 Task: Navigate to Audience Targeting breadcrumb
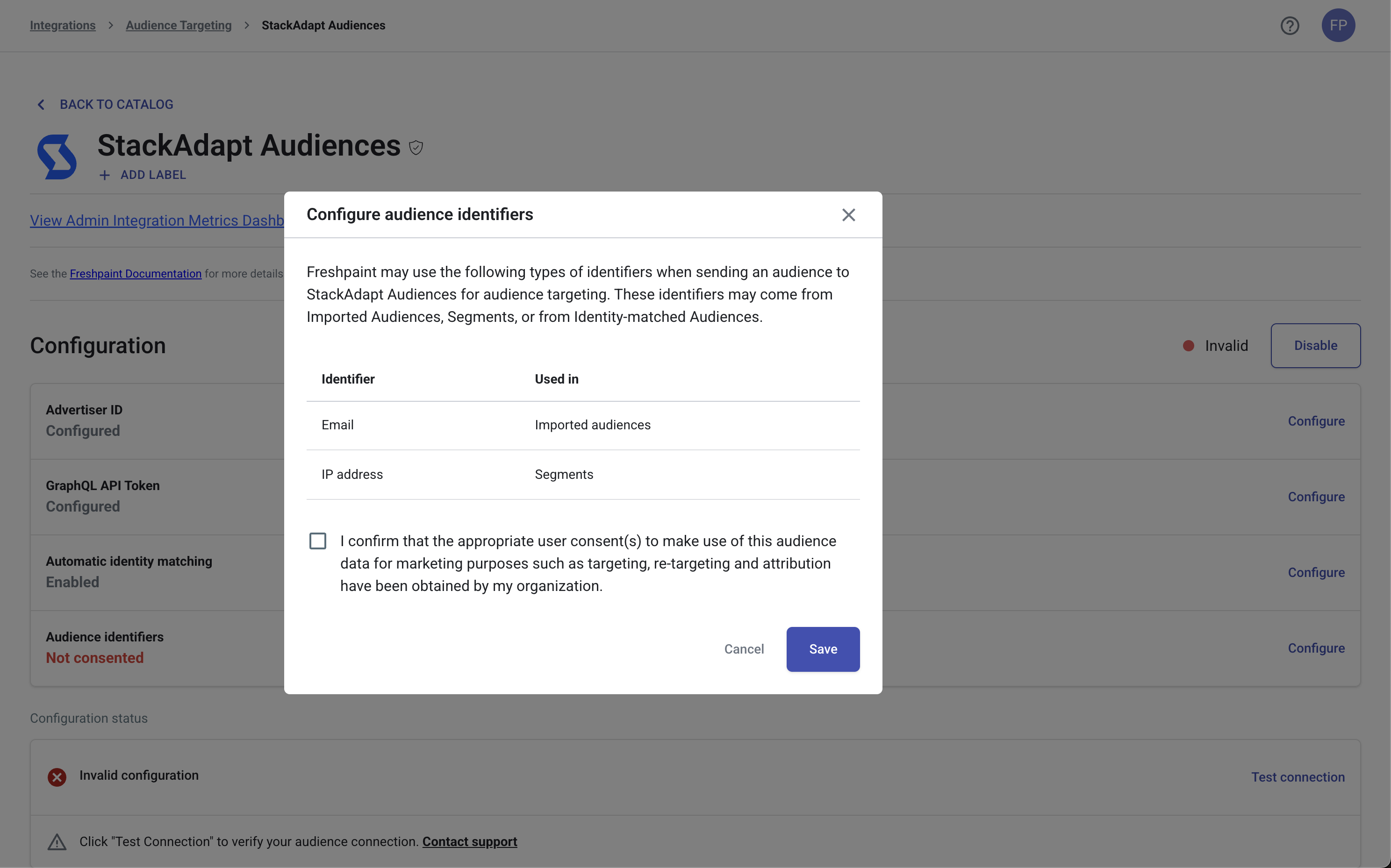179,25
